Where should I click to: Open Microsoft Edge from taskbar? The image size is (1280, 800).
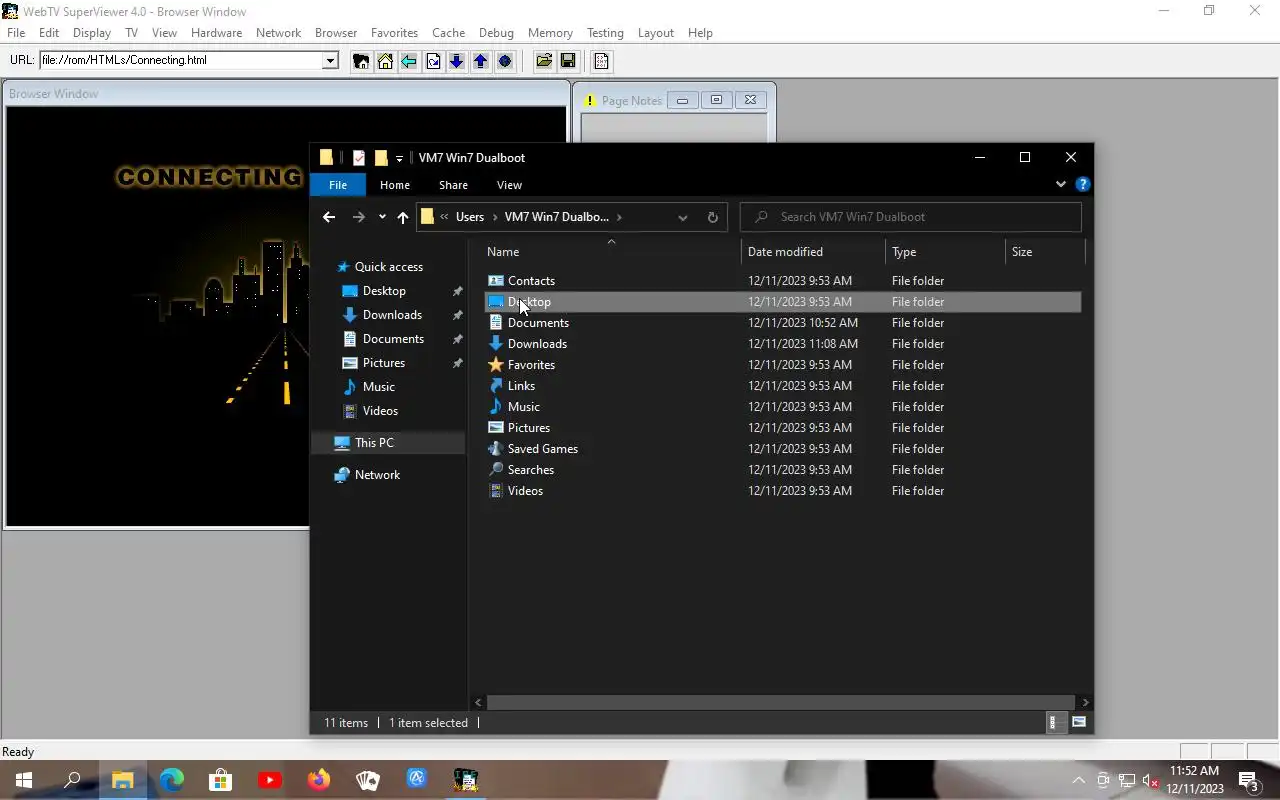point(172,780)
